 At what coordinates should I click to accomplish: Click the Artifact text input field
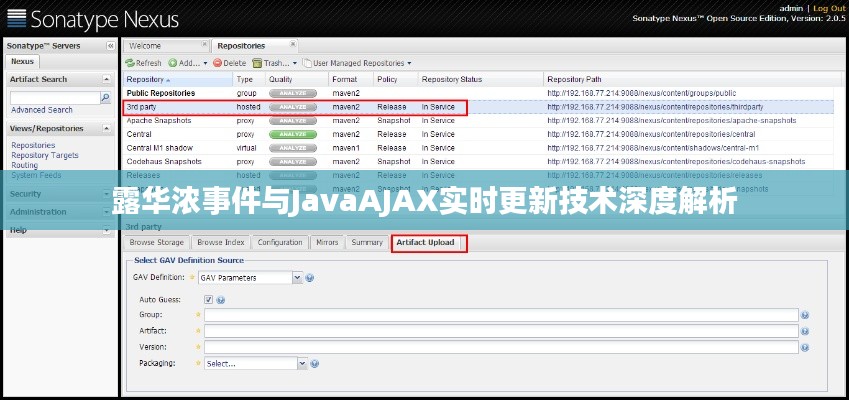[500, 331]
